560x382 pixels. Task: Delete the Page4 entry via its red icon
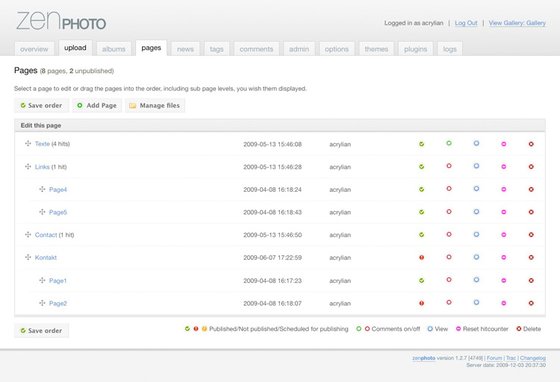tap(531, 189)
